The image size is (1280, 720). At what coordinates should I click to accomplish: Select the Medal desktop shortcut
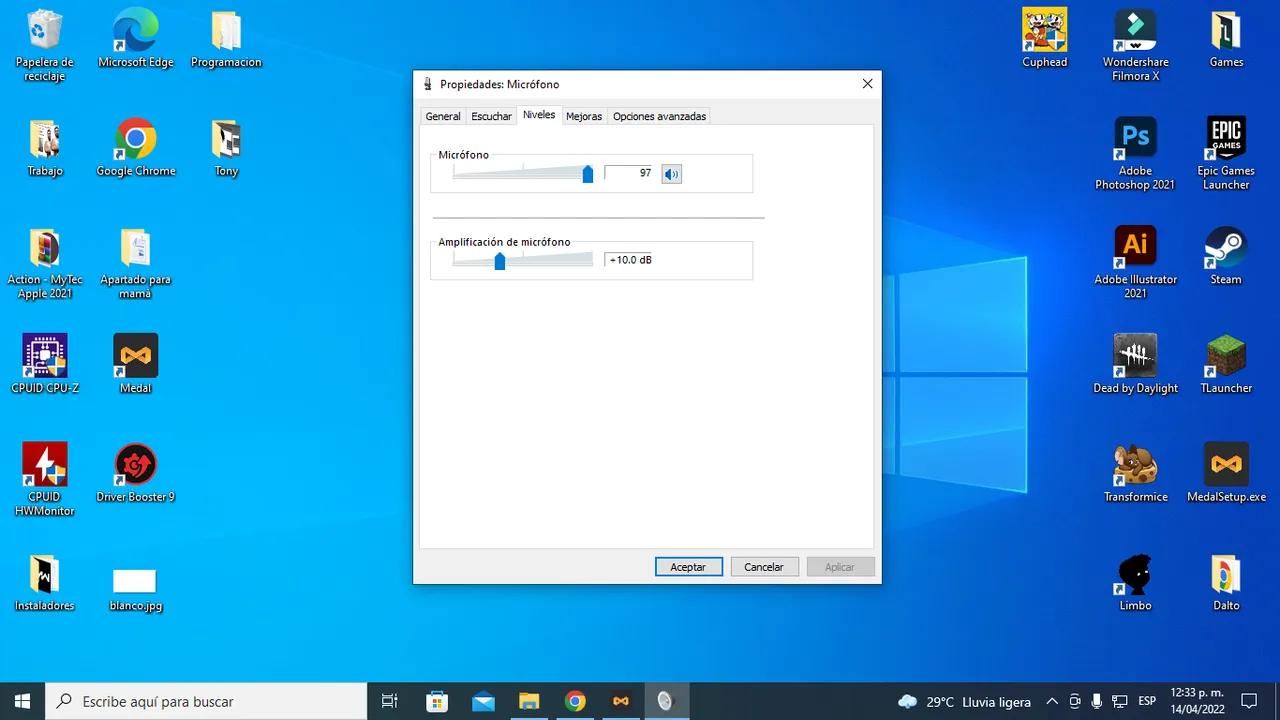coord(136,364)
